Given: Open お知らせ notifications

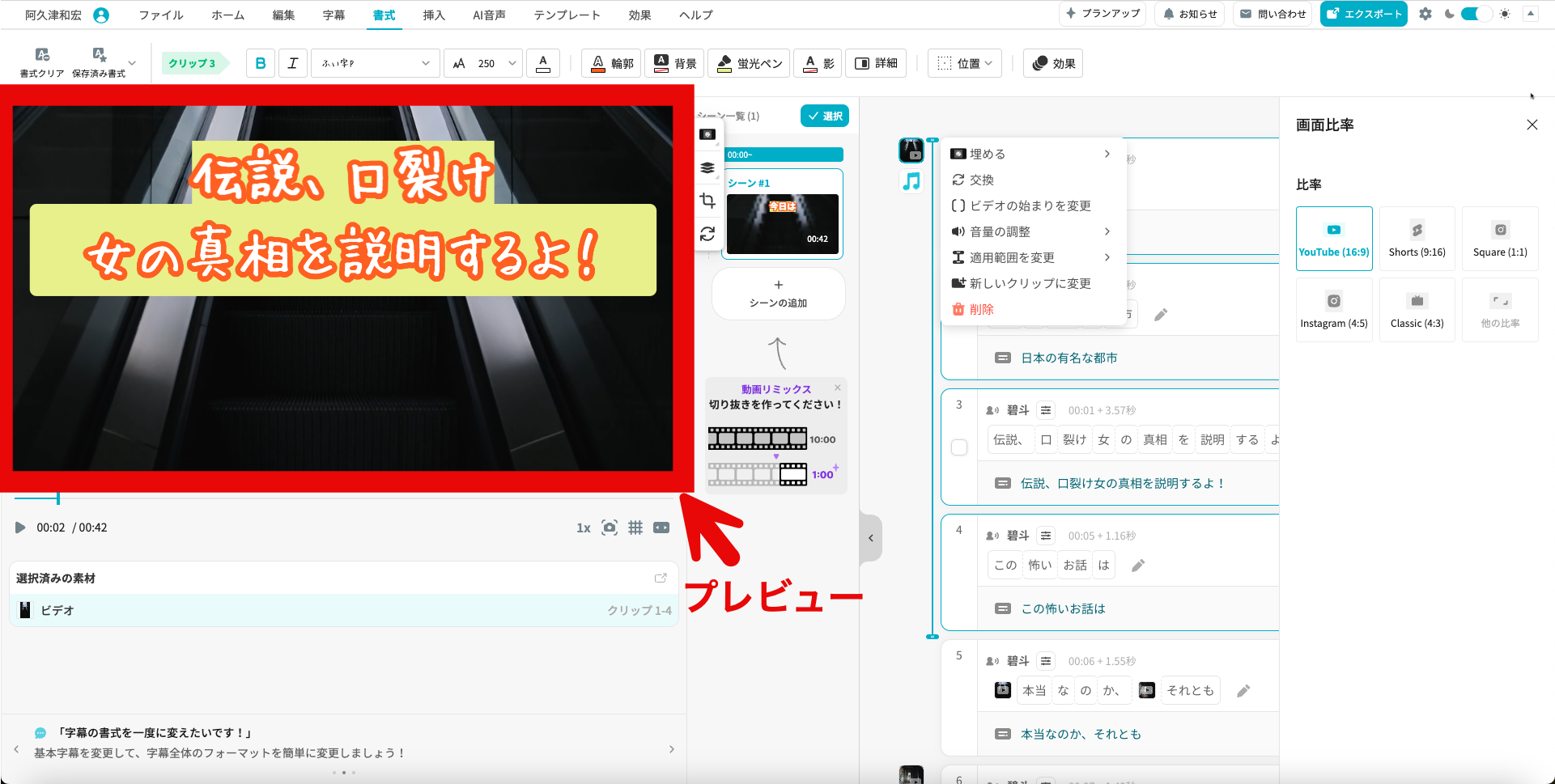Looking at the screenshot, I should click(x=1190, y=14).
